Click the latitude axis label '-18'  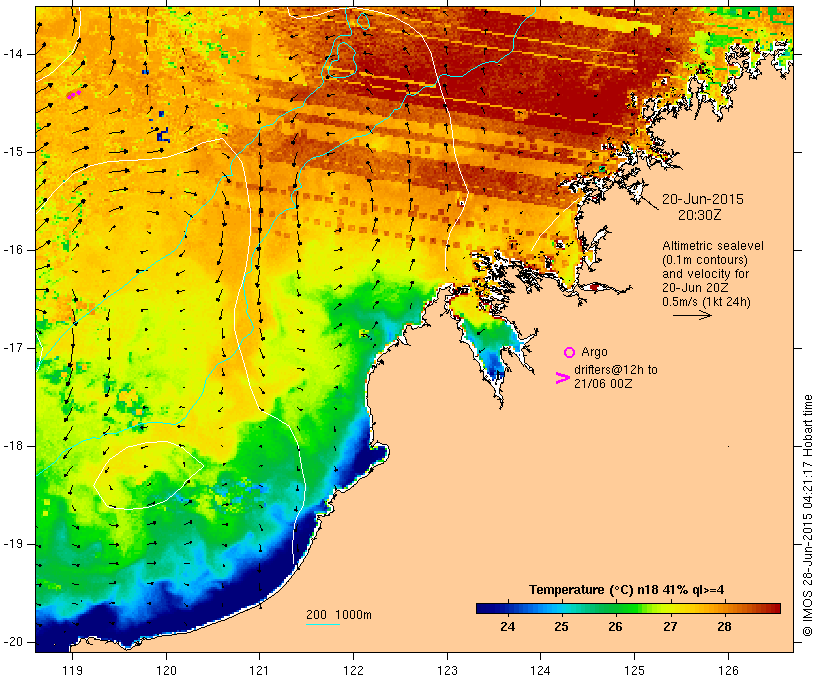(x=12, y=446)
